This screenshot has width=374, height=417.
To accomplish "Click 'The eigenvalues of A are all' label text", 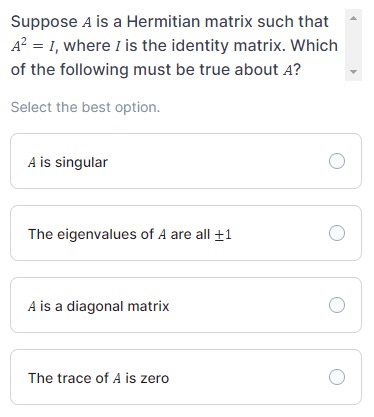I will click(119, 234).
